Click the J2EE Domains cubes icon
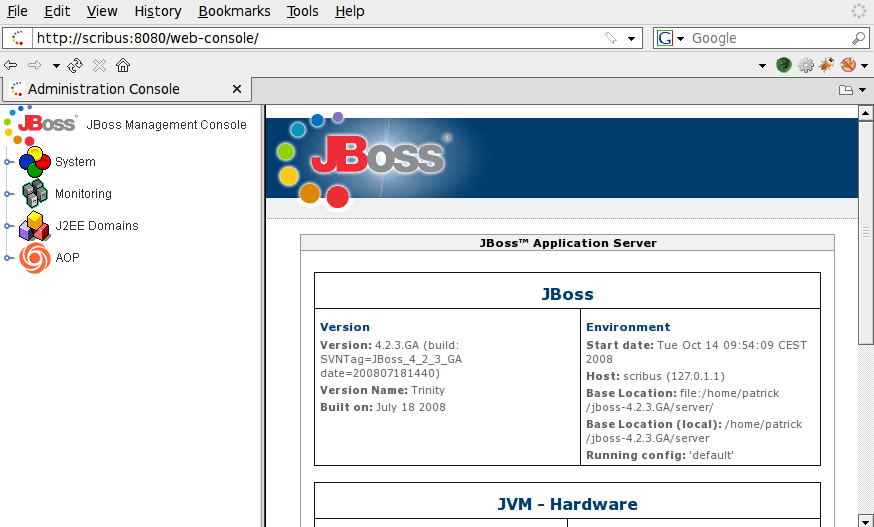Image resolution: width=874 pixels, height=527 pixels. tap(35, 226)
